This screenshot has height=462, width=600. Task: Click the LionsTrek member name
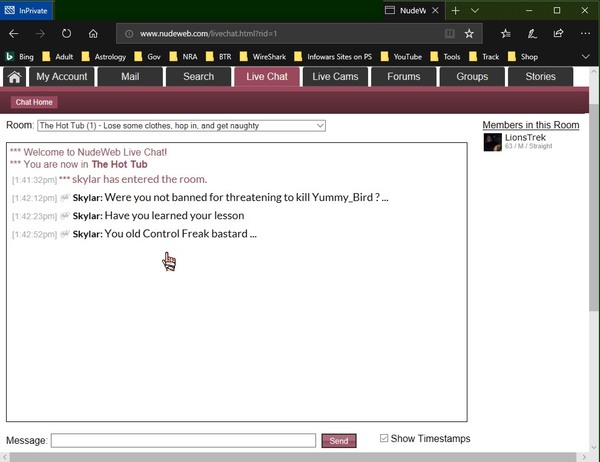[526, 138]
